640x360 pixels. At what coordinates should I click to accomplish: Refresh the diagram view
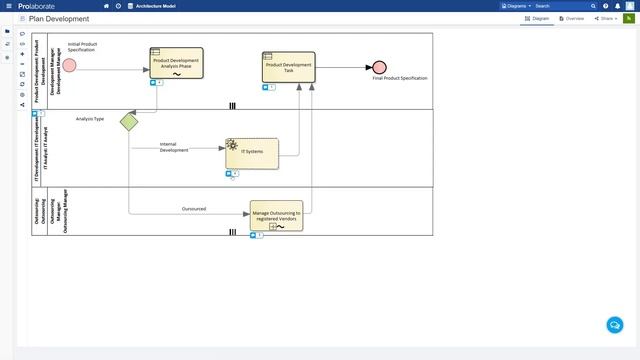click(22, 84)
